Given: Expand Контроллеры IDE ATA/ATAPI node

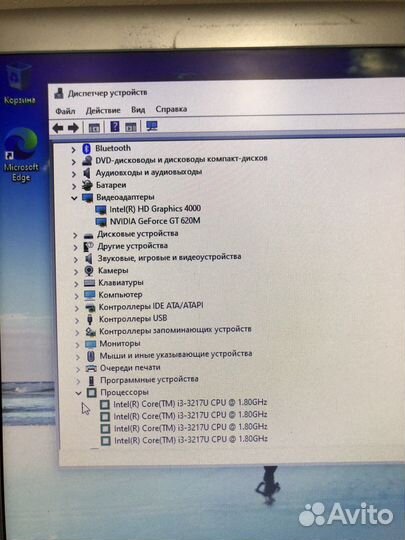Looking at the screenshot, I should click(77, 308).
